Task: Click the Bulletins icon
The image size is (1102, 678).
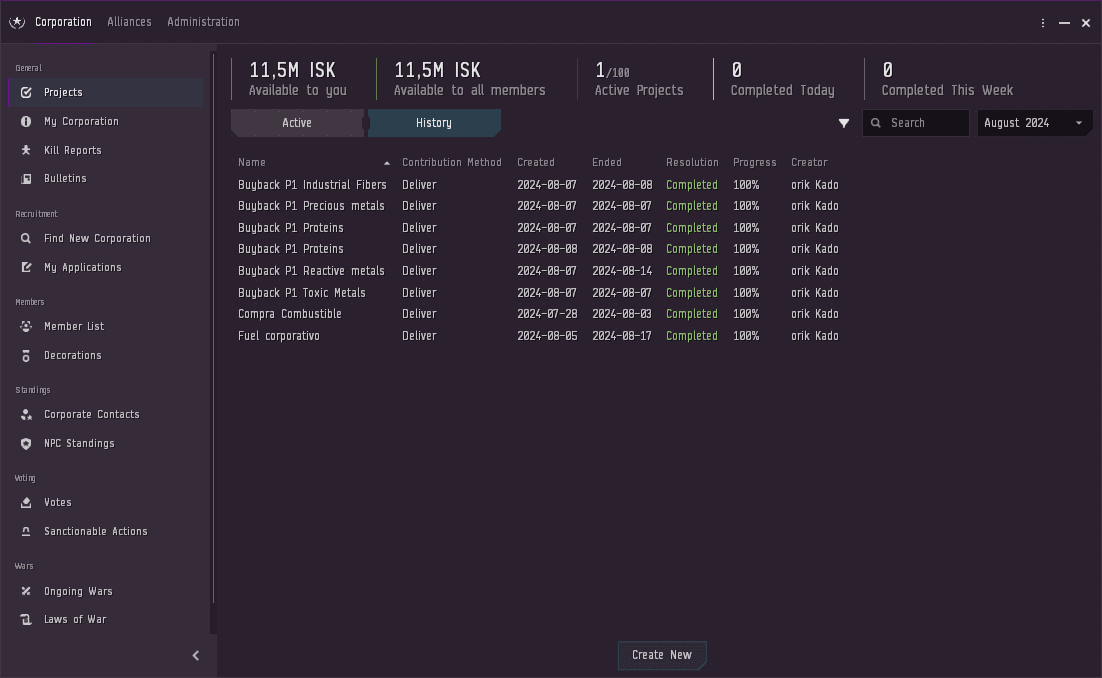Action: point(26,178)
